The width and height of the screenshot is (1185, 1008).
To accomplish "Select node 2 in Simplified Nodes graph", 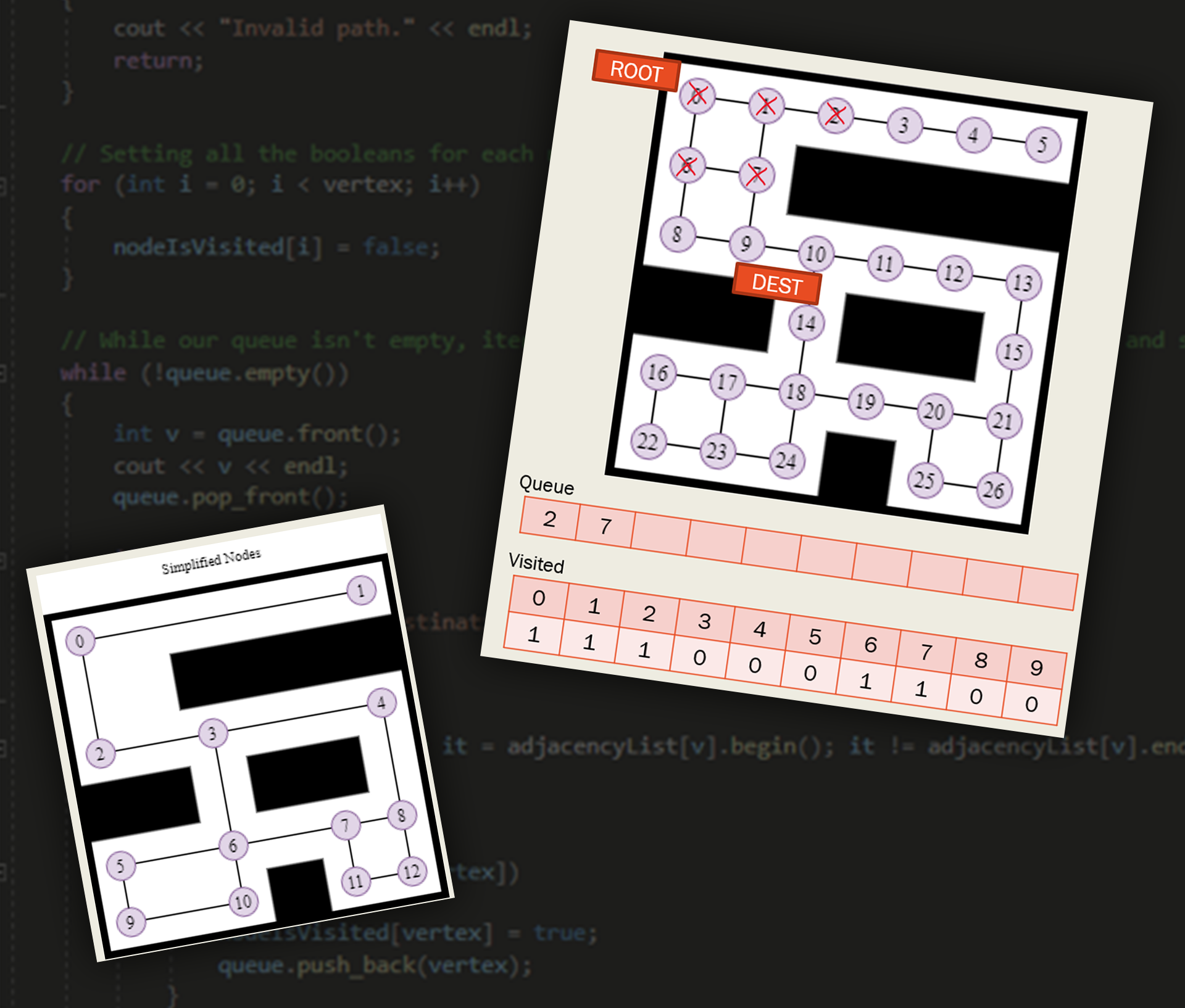I will pyautogui.click(x=100, y=753).
